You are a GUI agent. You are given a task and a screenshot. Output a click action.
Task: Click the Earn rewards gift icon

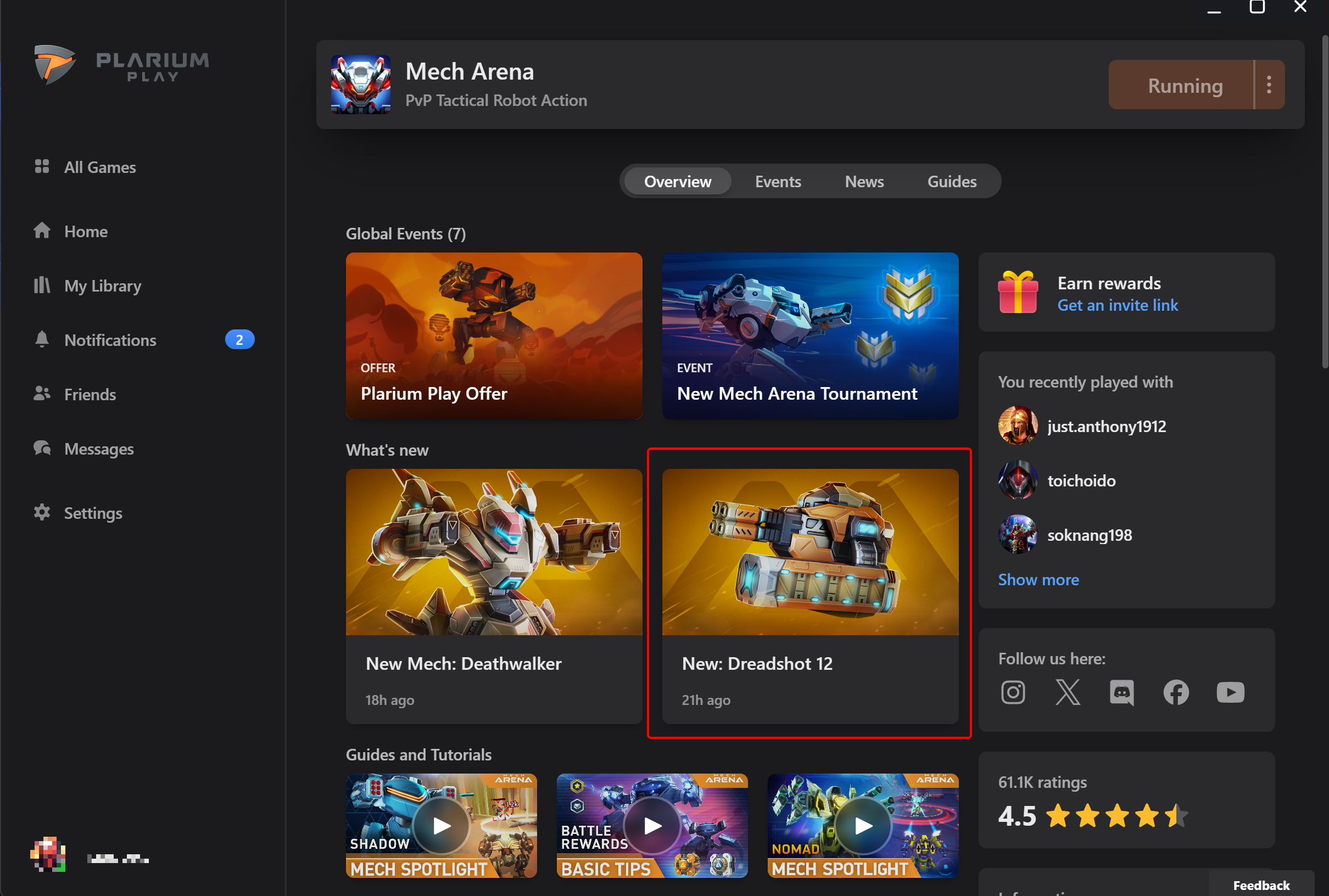click(1018, 292)
